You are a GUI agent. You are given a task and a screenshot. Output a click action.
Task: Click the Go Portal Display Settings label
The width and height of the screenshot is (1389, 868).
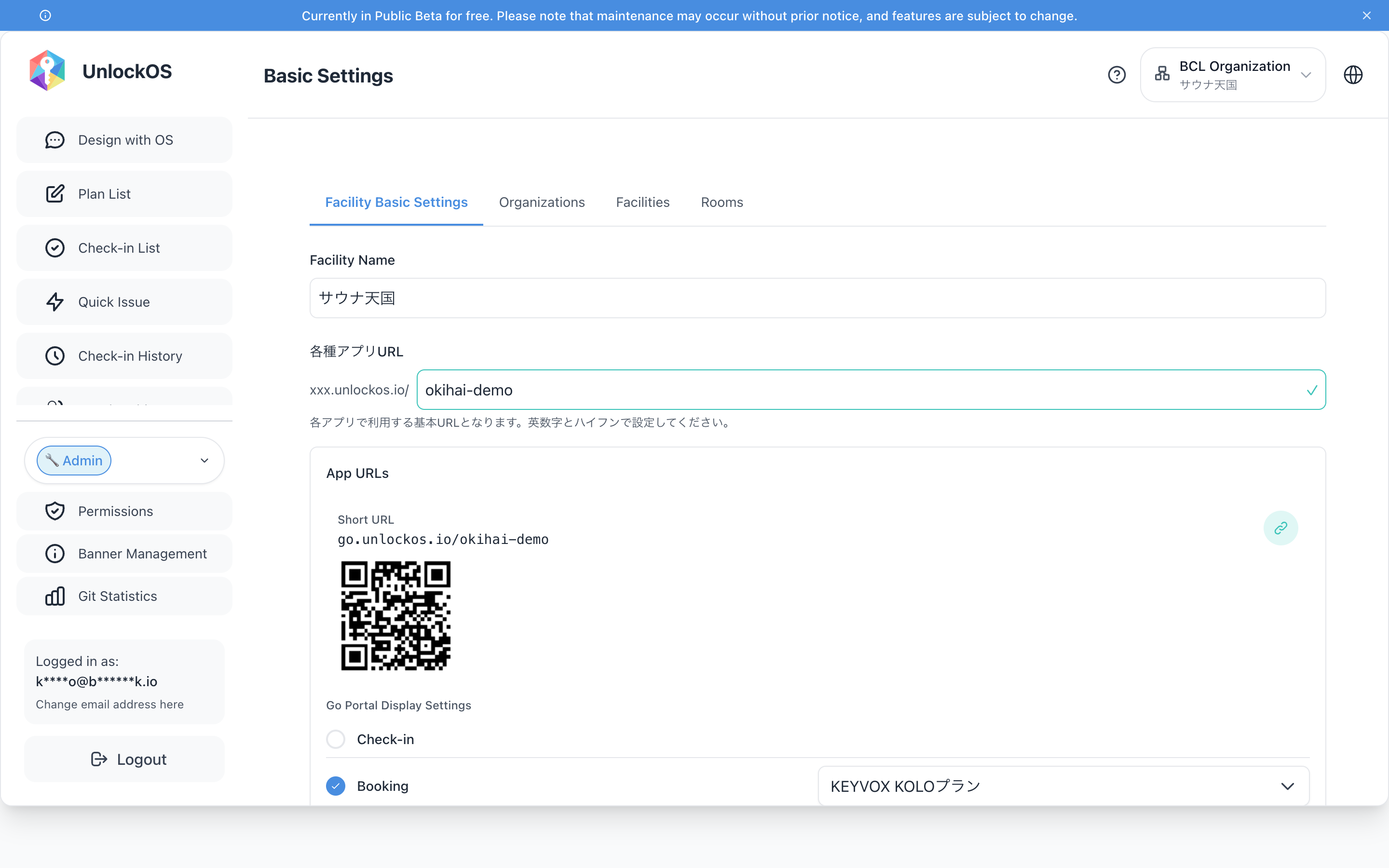click(x=399, y=705)
